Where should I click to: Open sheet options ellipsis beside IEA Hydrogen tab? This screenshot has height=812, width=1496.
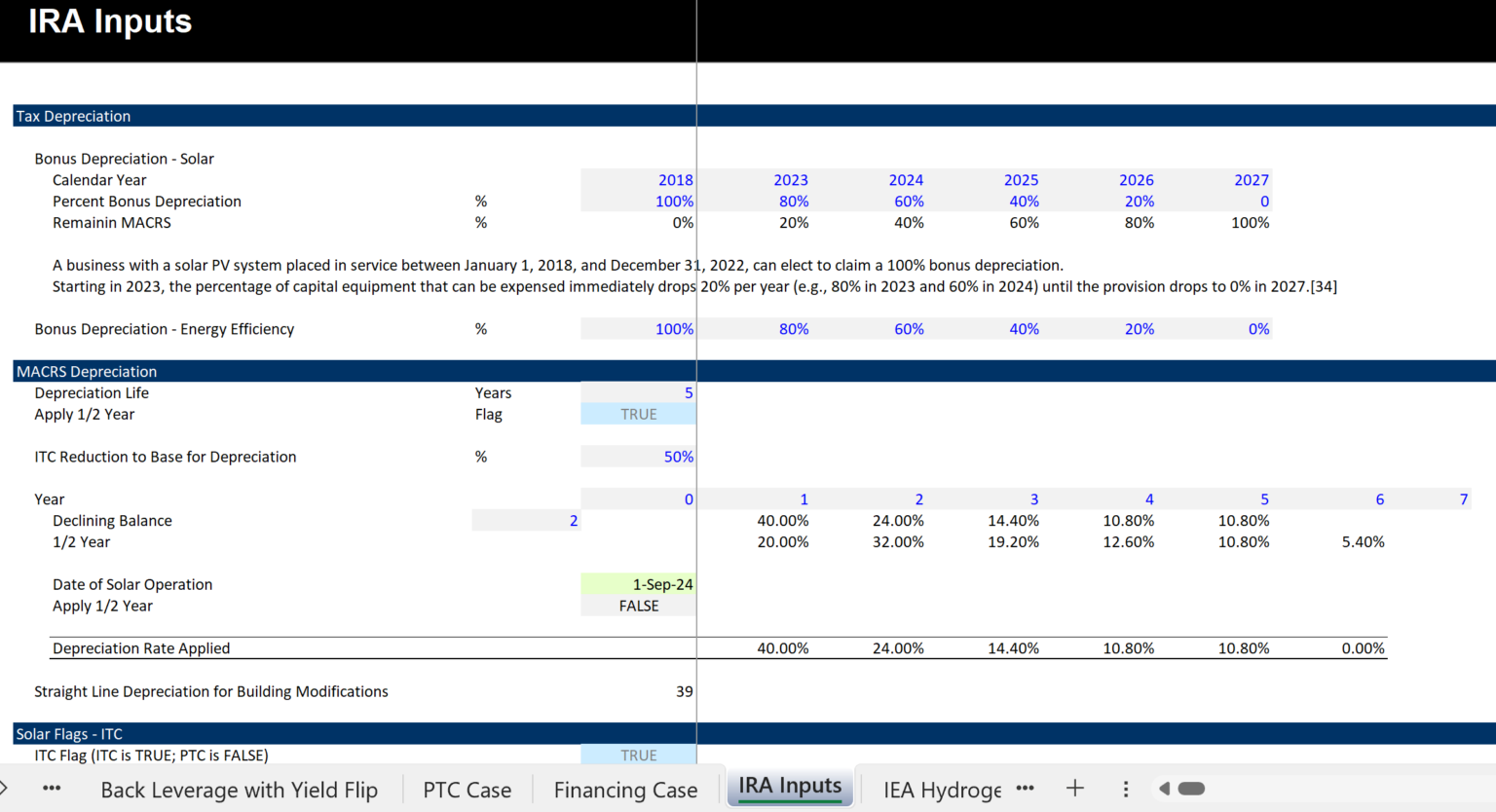coord(1025,788)
